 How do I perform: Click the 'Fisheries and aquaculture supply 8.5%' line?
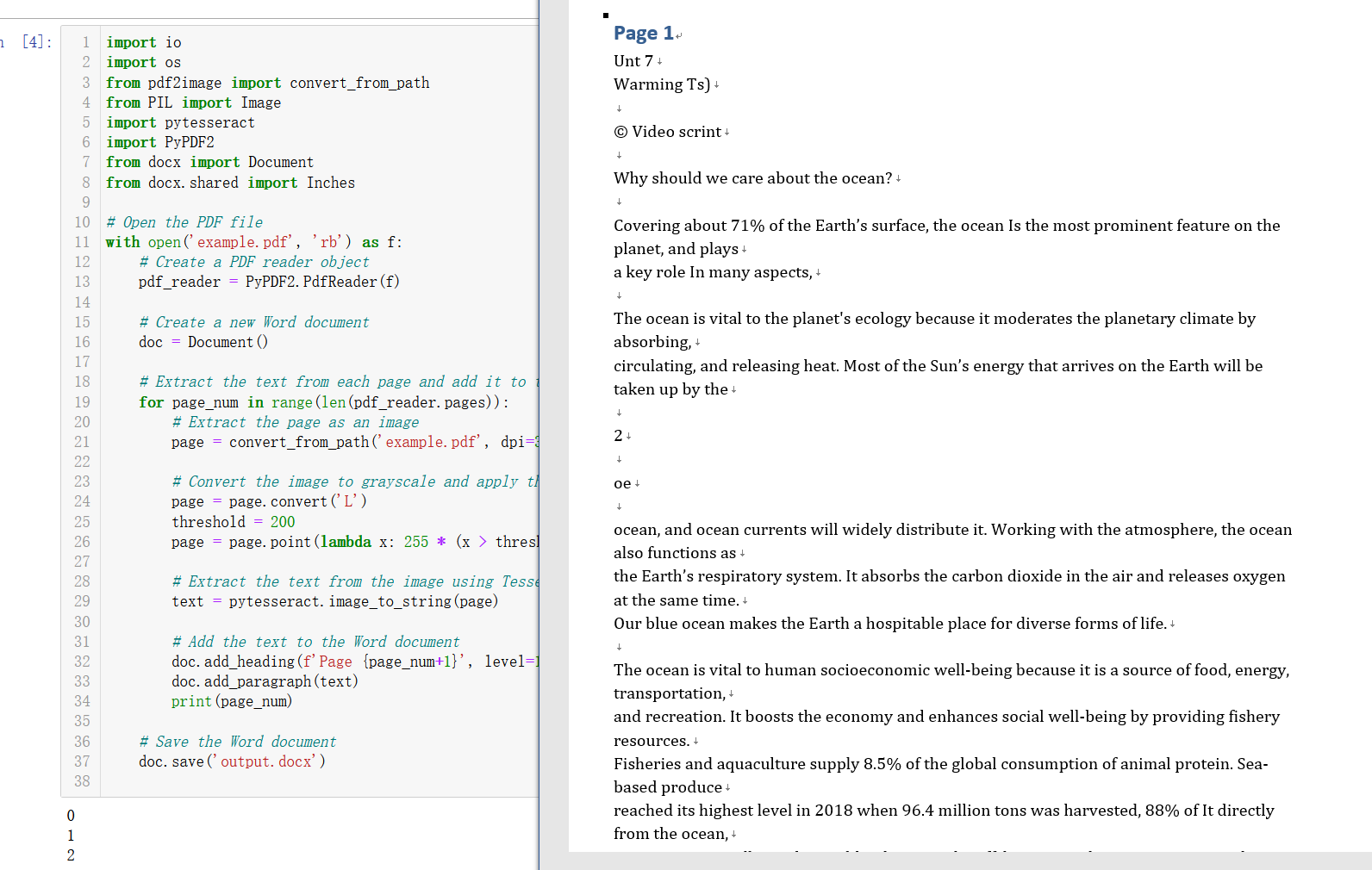[x=940, y=764]
